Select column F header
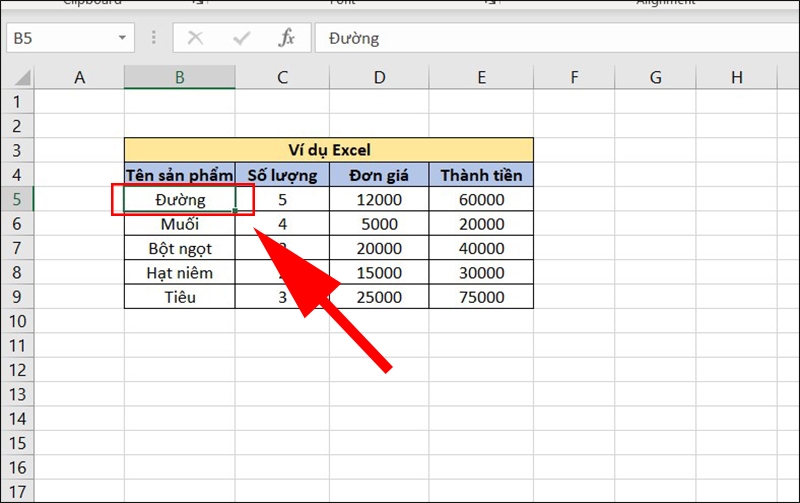Screen dimensions: 800x503 click(574, 78)
